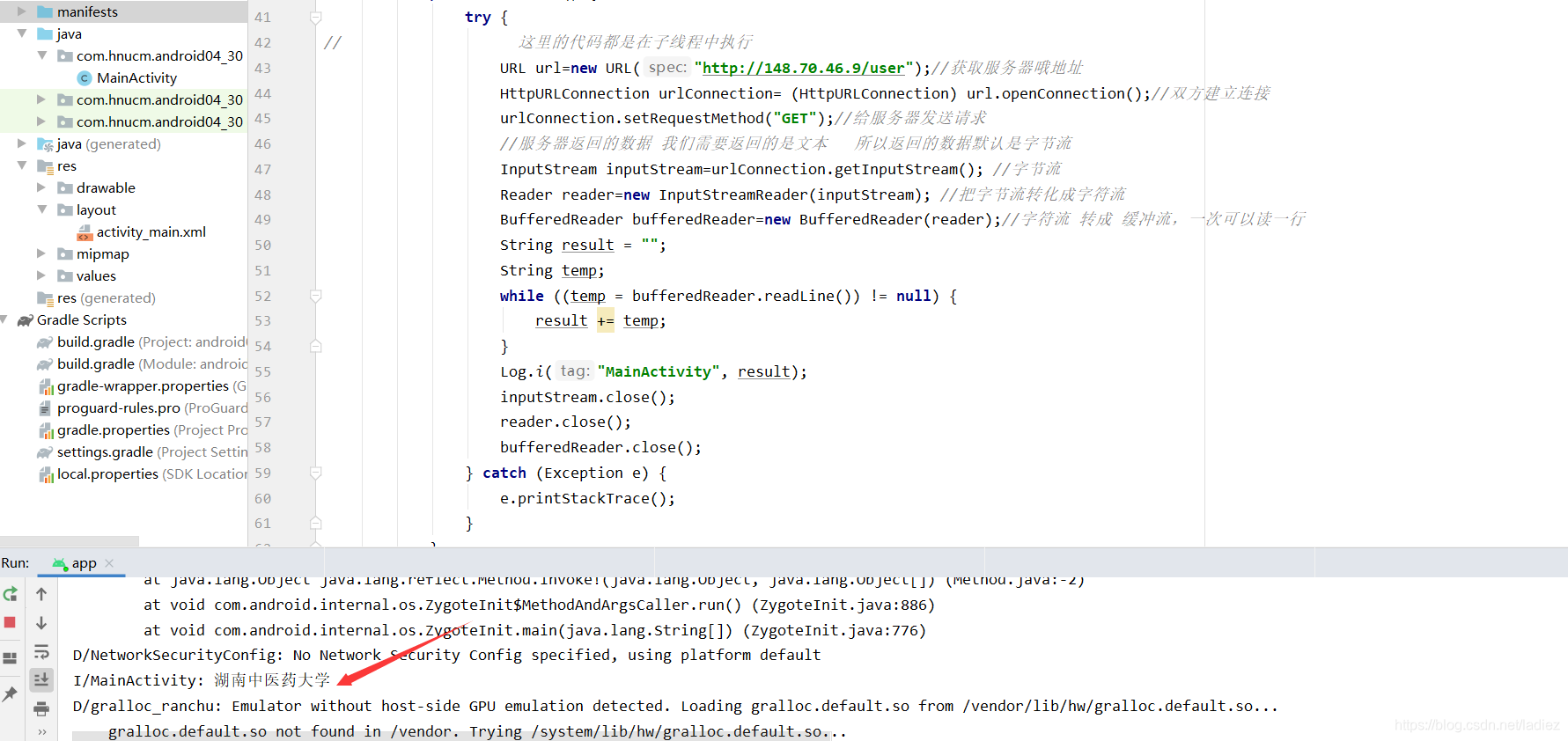Select the manifests folder row
This screenshot has width=1568, height=741.
[123, 11]
